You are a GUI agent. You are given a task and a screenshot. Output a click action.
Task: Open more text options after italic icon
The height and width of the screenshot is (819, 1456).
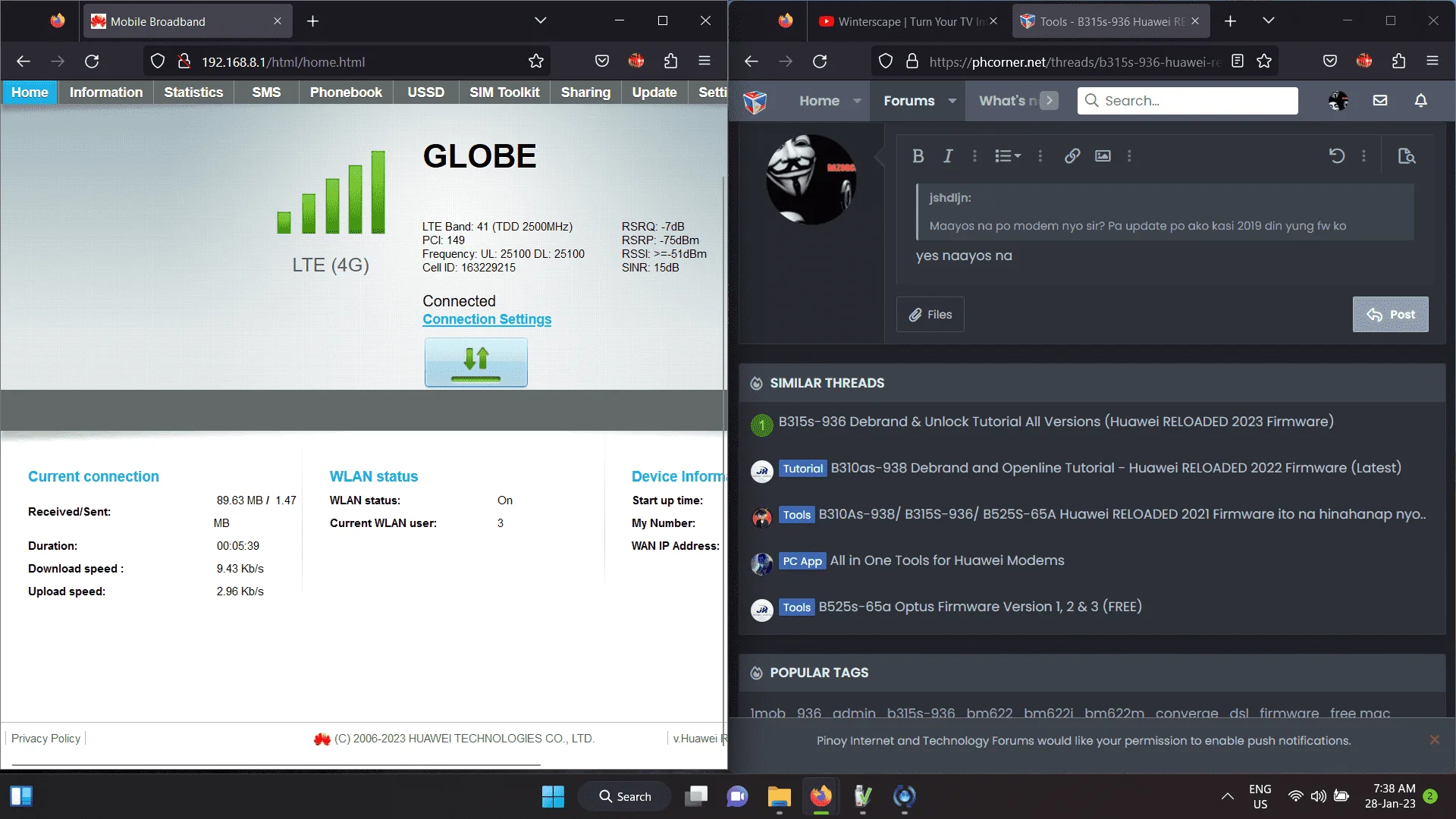point(974,156)
